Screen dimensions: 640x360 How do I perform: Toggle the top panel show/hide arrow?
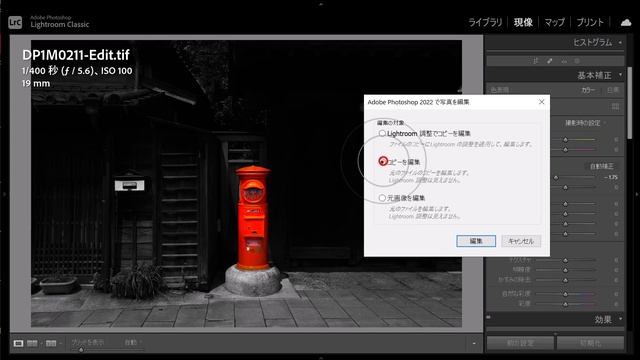pos(321,4)
